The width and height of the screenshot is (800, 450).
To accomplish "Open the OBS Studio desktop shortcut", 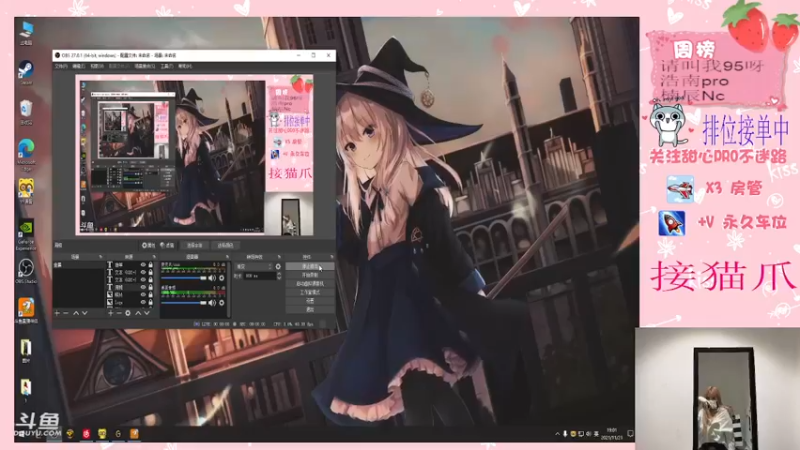I will (x=26, y=270).
